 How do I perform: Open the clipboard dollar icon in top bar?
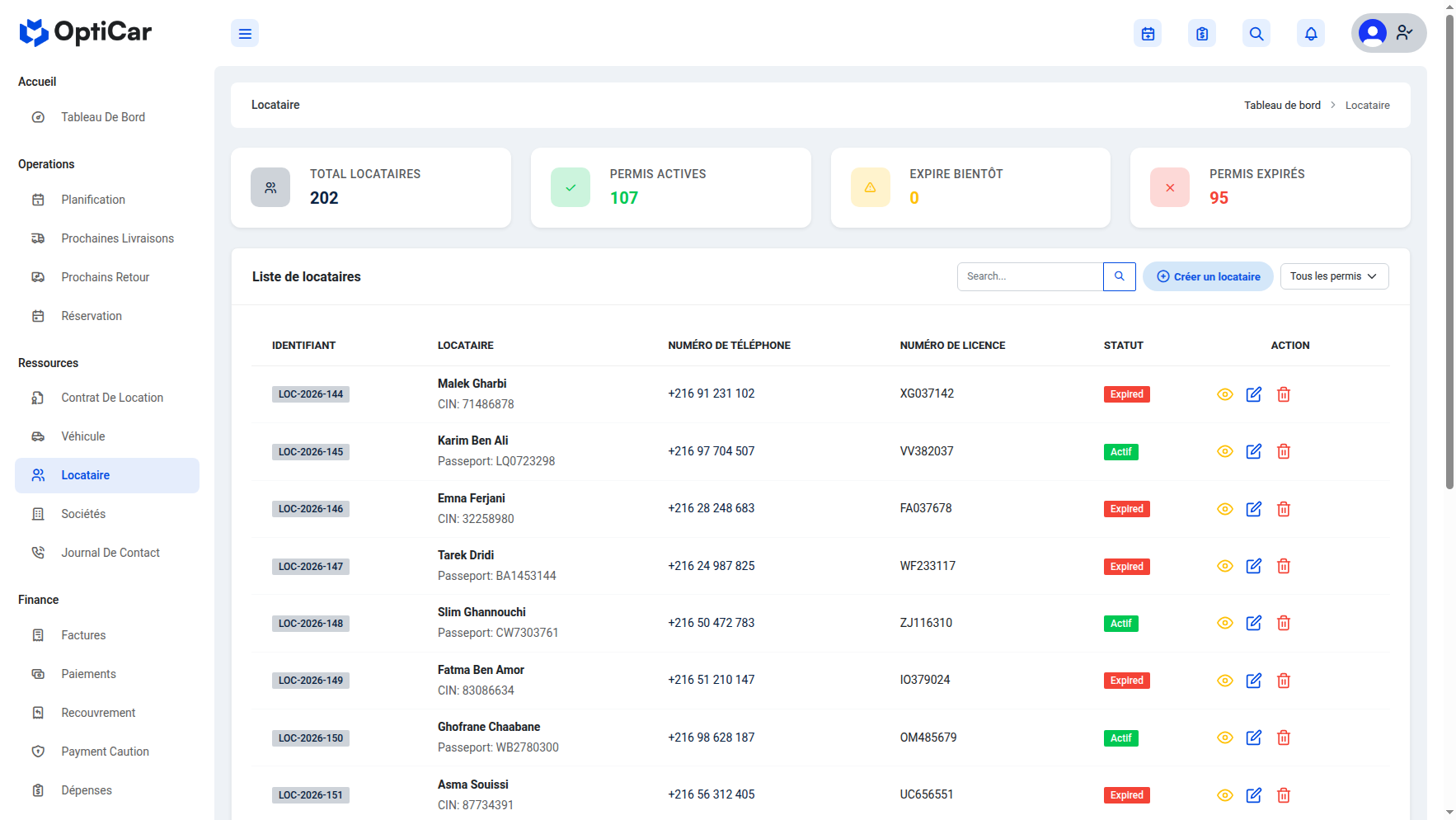pyautogui.click(x=1202, y=34)
